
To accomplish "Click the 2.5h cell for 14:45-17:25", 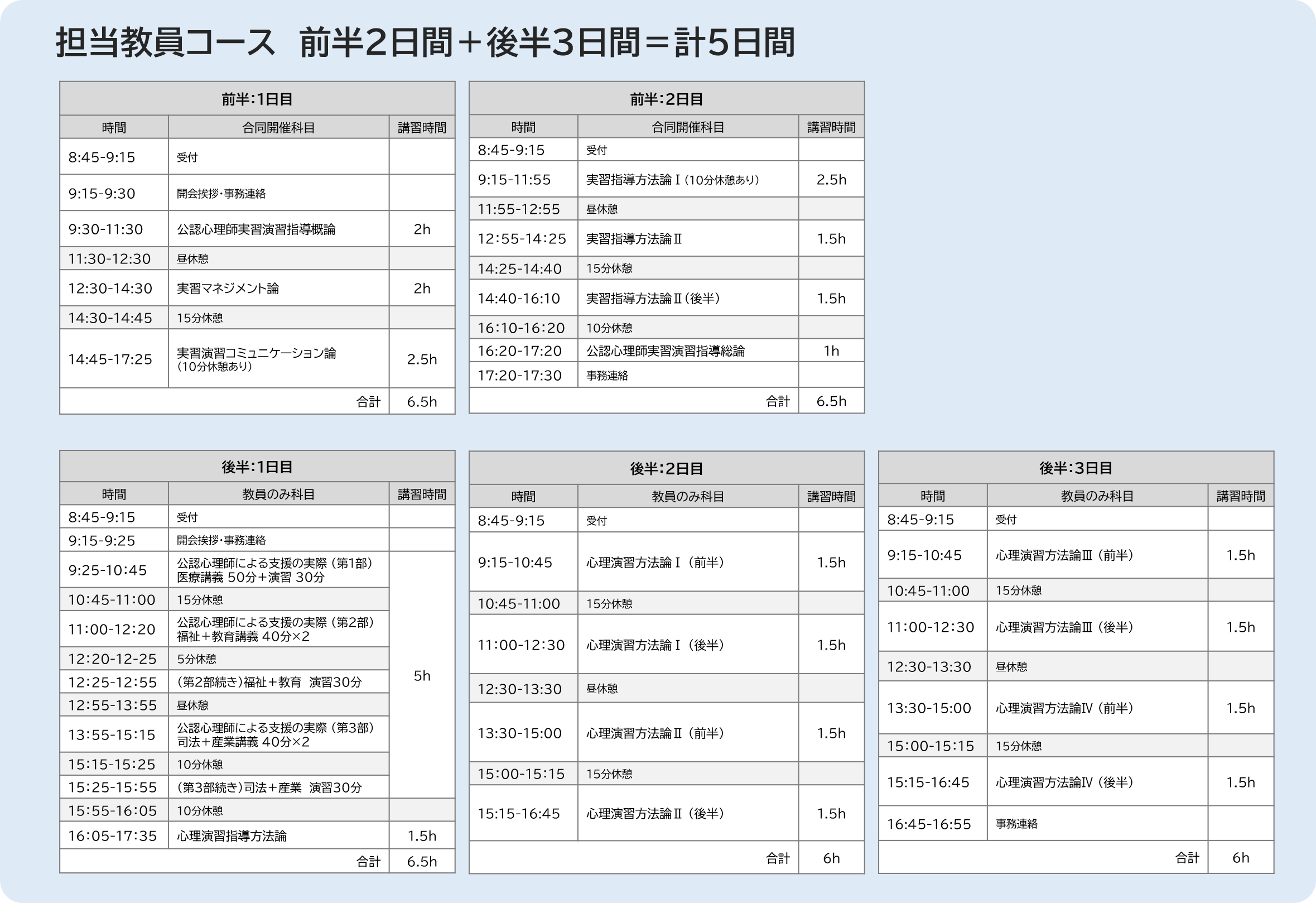I will 422,359.
